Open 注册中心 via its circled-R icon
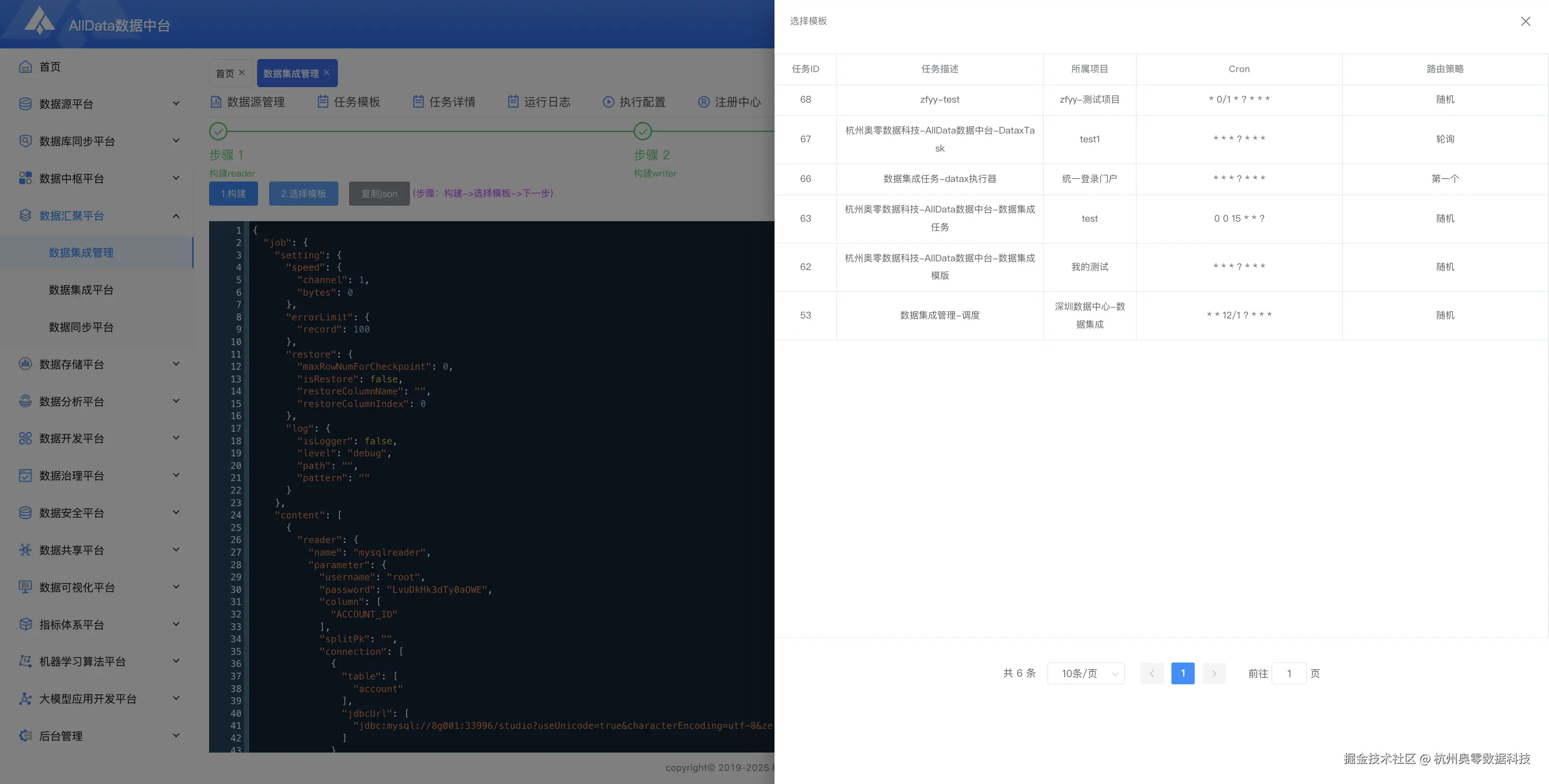The height and width of the screenshot is (784, 1549). click(703, 102)
